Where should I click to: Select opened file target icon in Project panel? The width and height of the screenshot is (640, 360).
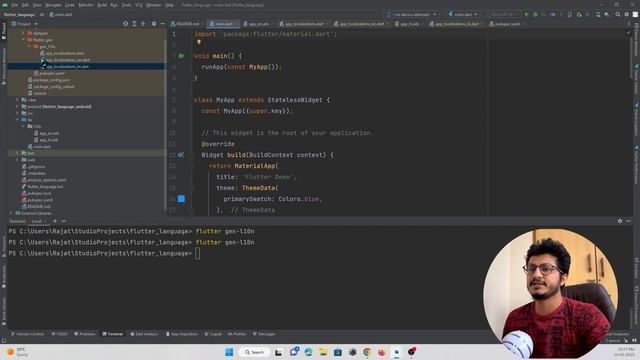[125, 24]
